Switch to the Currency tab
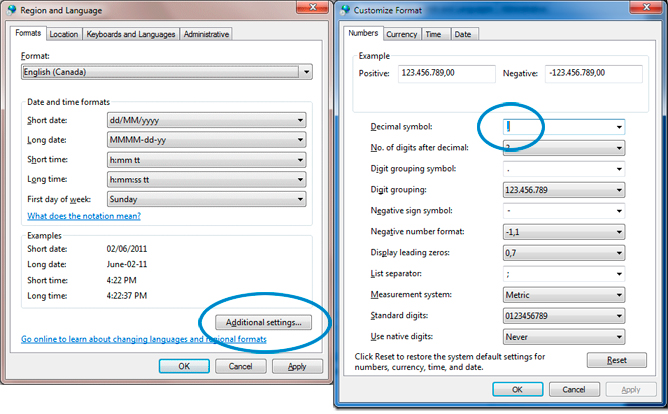 click(402, 34)
